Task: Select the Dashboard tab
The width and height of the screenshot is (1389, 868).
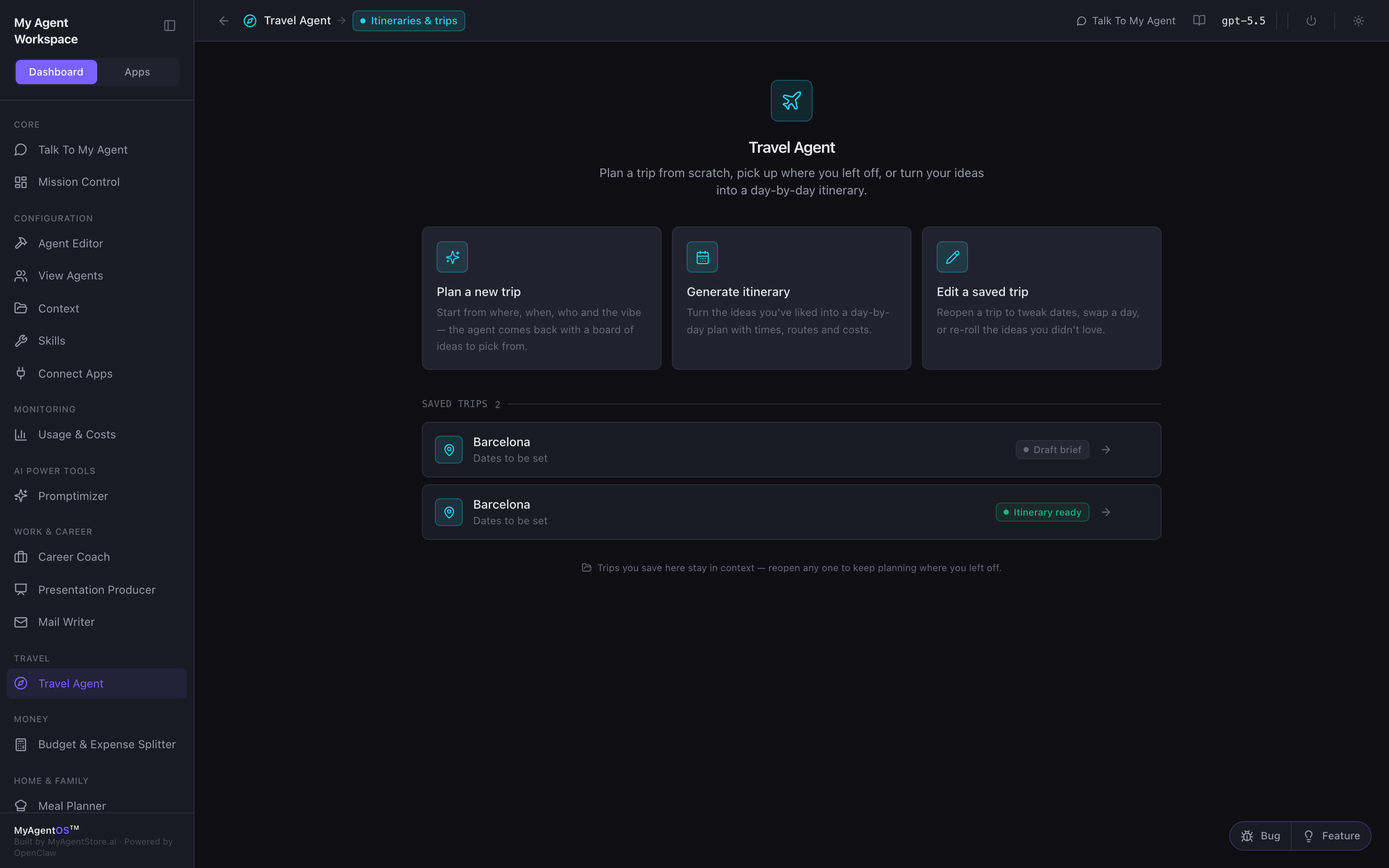Action: tap(56, 72)
